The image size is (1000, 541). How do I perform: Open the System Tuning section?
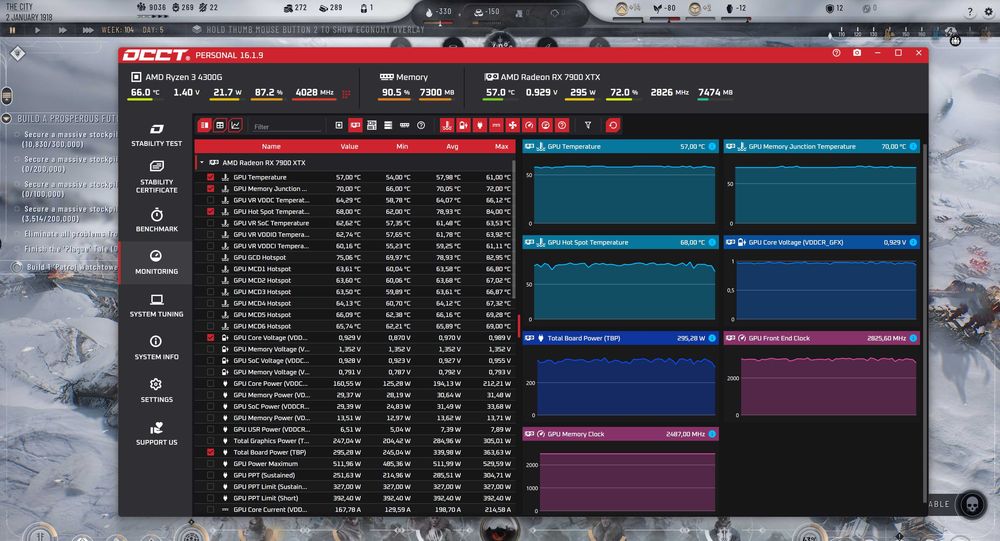pyautogui.click(x=156, y=306)
